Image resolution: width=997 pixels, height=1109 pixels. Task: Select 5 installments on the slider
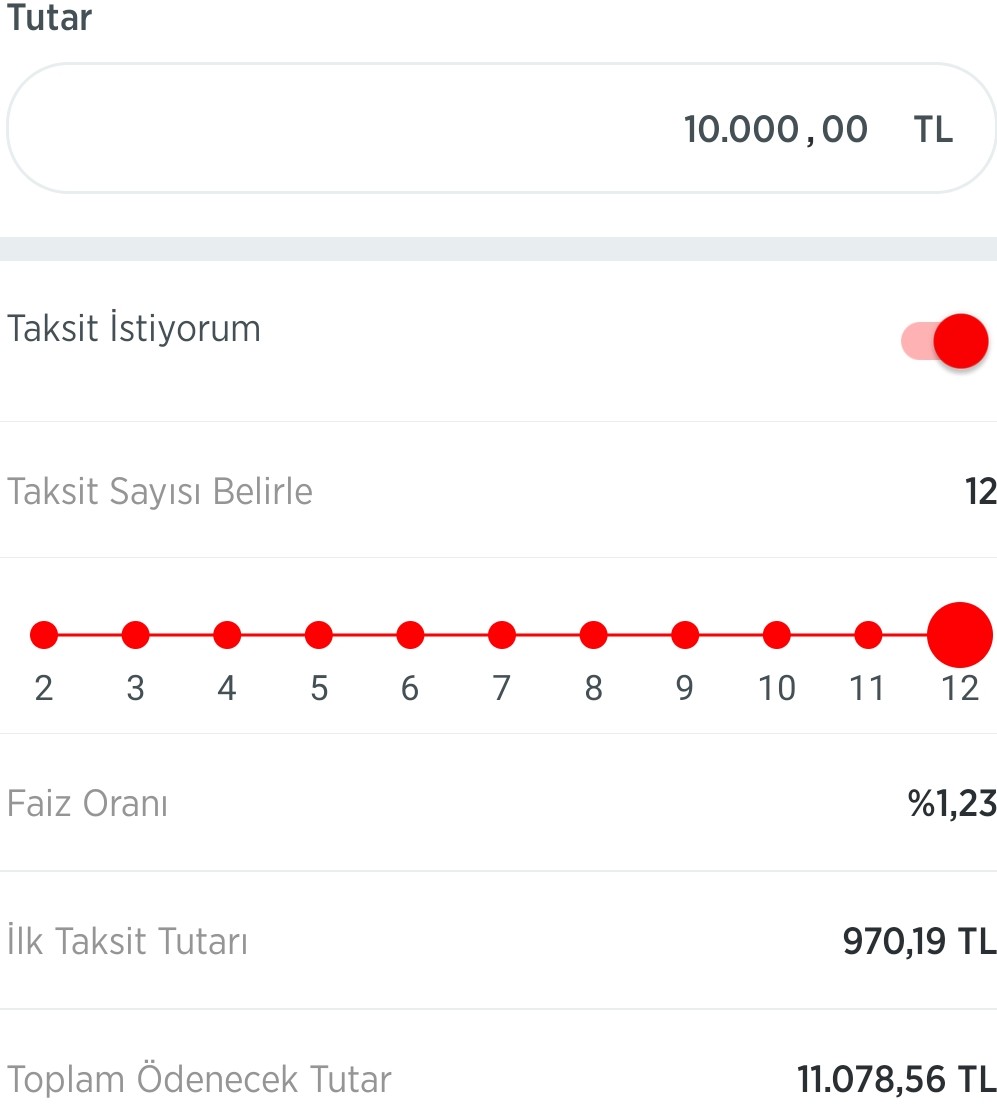point(318,635)
